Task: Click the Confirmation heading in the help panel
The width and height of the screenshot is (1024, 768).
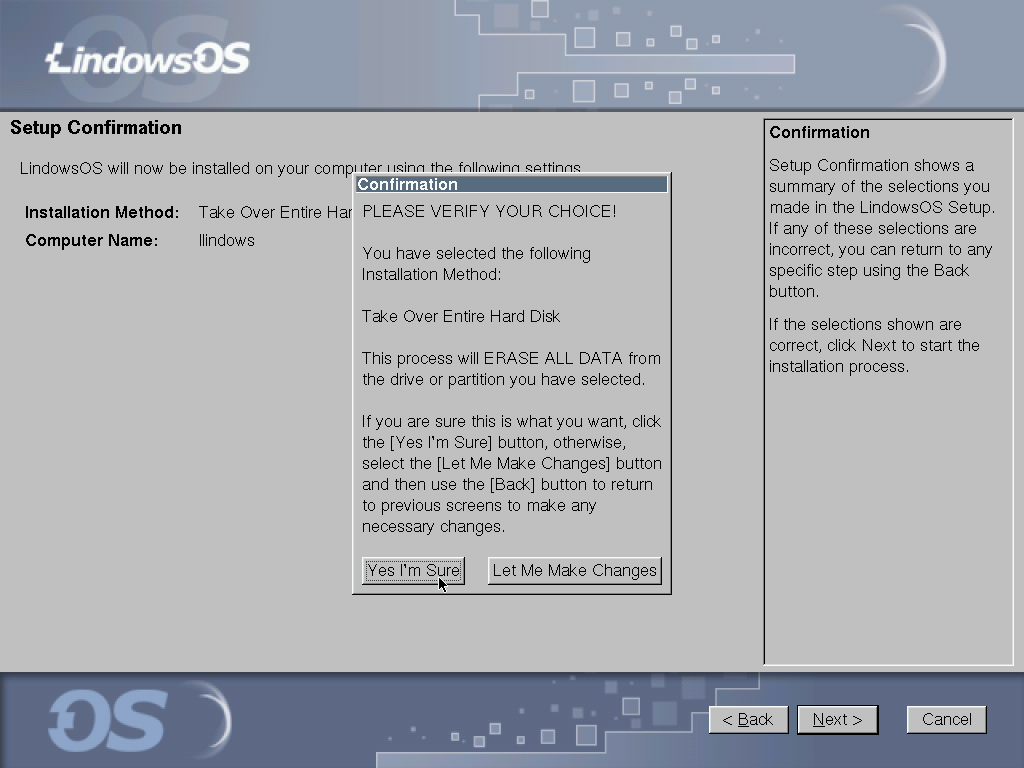Action: click(x=819, y=133)
